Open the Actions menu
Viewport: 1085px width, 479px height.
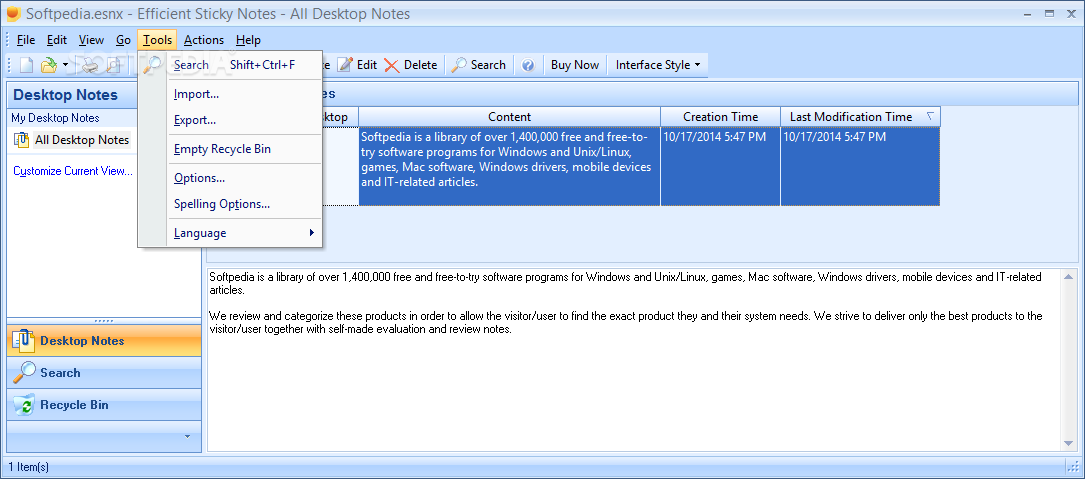click(x=203, y=40)
